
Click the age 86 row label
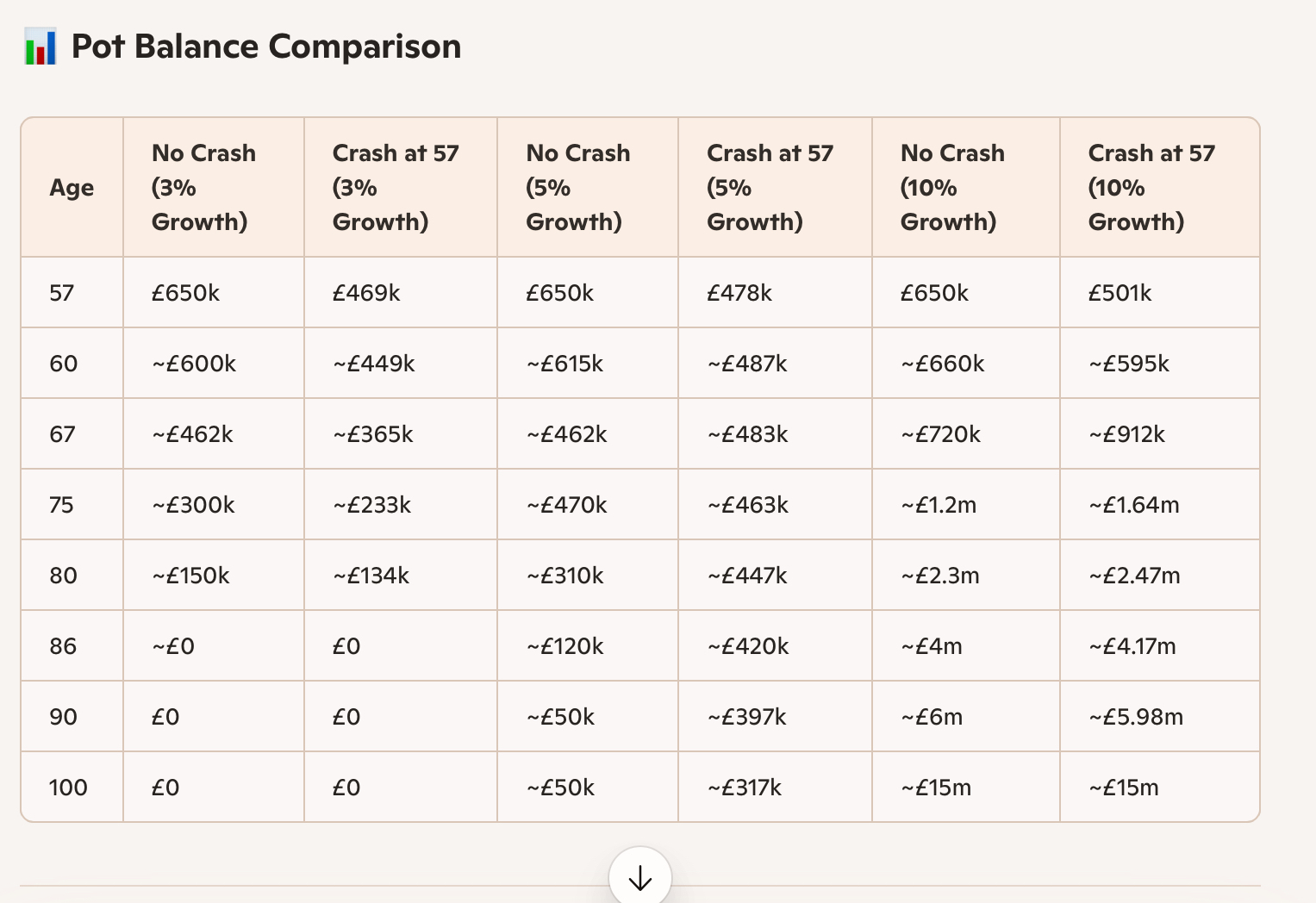click(x=63, y=646)
